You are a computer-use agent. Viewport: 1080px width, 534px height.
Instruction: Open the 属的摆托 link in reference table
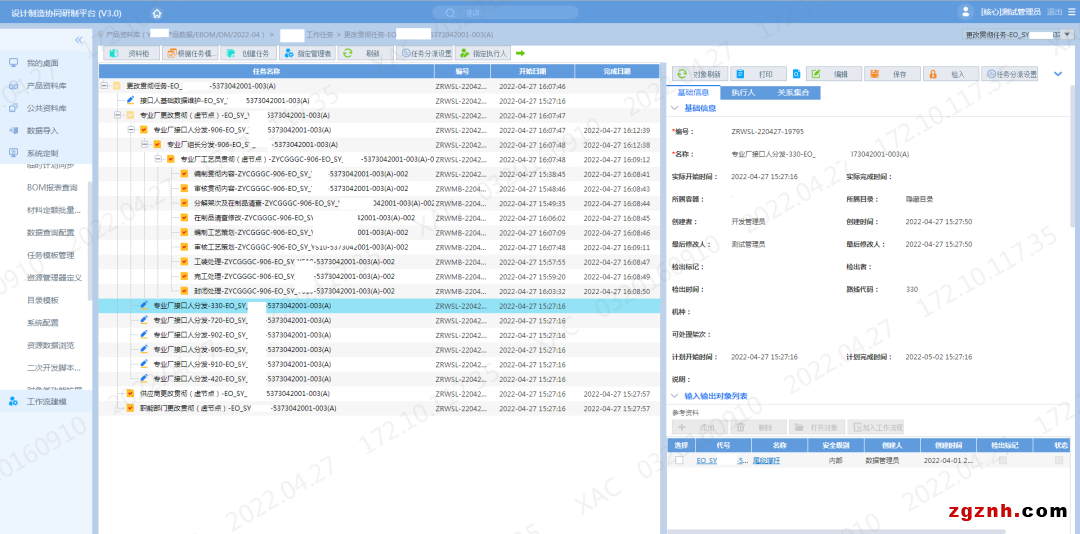click(766, 460)
